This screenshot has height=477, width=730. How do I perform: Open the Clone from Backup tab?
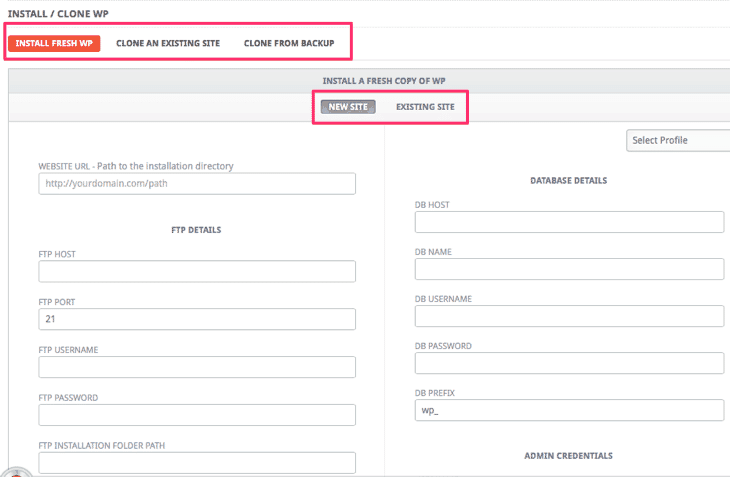point(289,43)
